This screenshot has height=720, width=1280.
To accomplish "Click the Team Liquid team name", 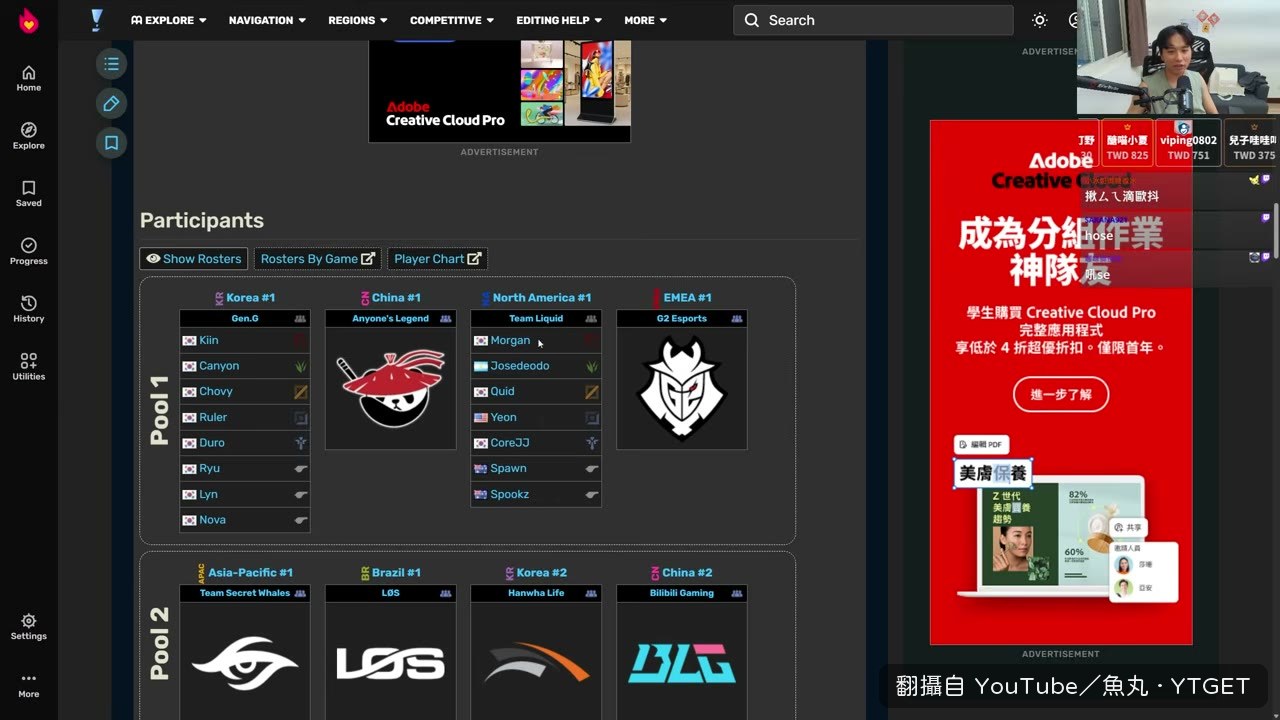I will tap(536, 319).
